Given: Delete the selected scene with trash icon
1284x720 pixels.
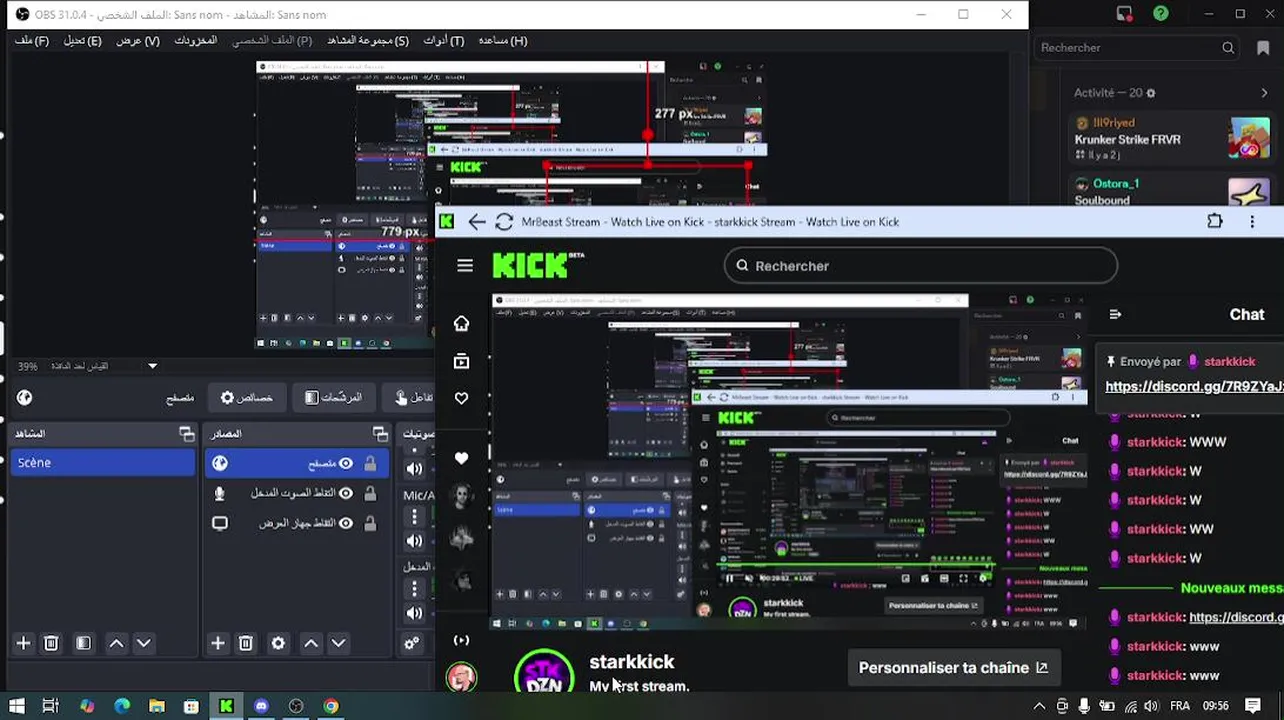Looking at the screenshot, I should 51,643.
